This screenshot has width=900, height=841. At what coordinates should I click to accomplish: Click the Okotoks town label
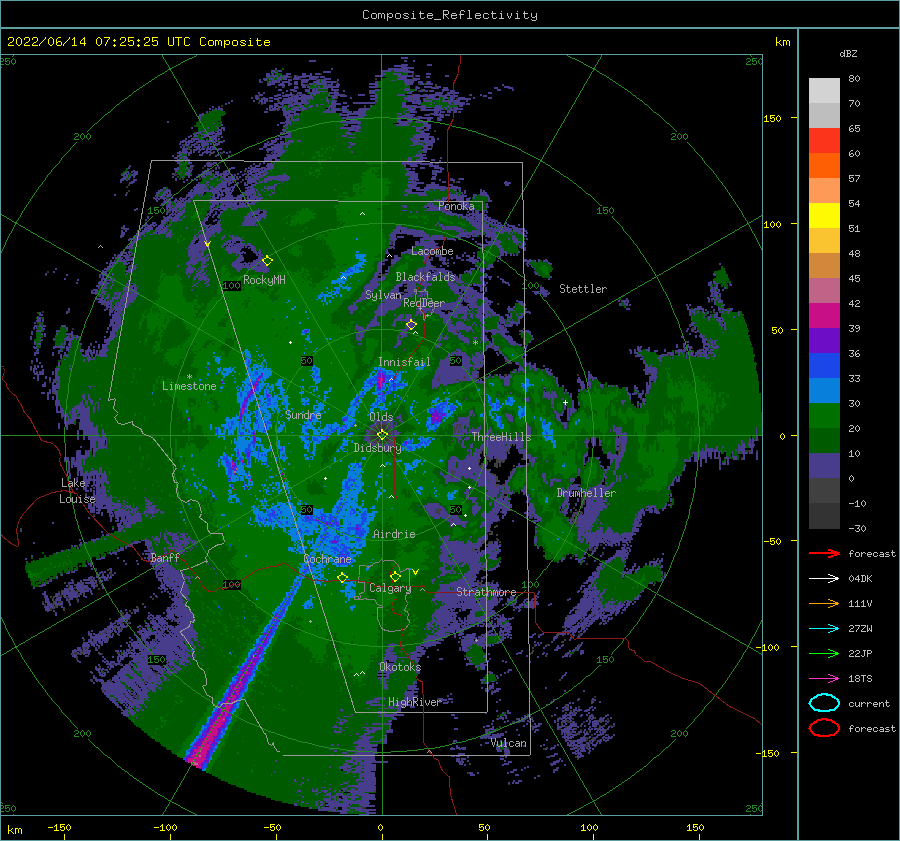pos(400,667)
